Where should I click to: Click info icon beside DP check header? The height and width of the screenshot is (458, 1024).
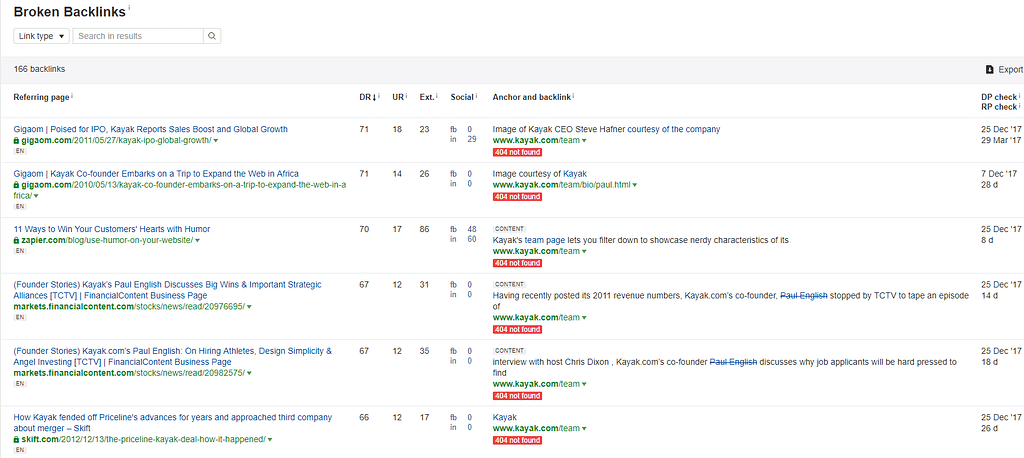pos(1019,96)
